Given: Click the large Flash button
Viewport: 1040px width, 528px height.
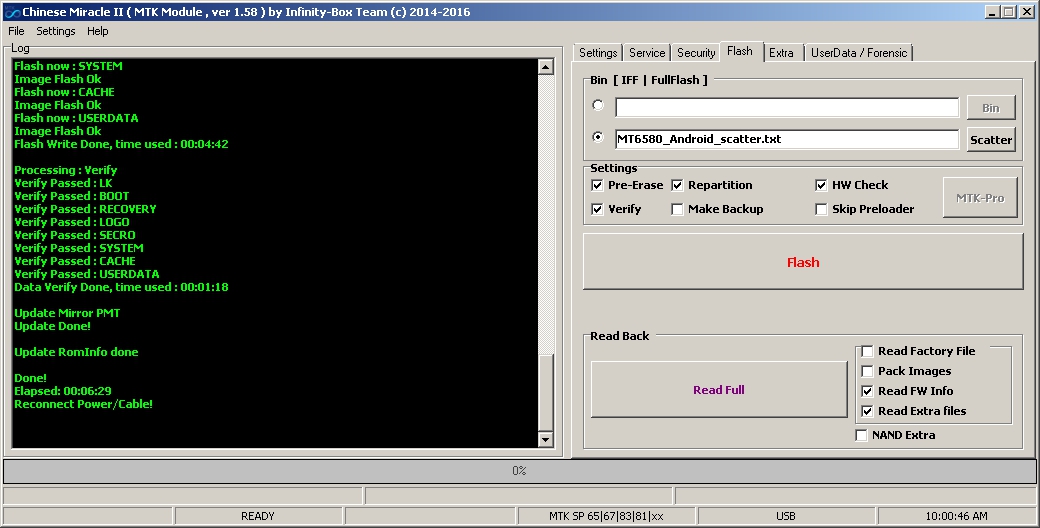Looking at the screenshot, I should coord(803,262).
